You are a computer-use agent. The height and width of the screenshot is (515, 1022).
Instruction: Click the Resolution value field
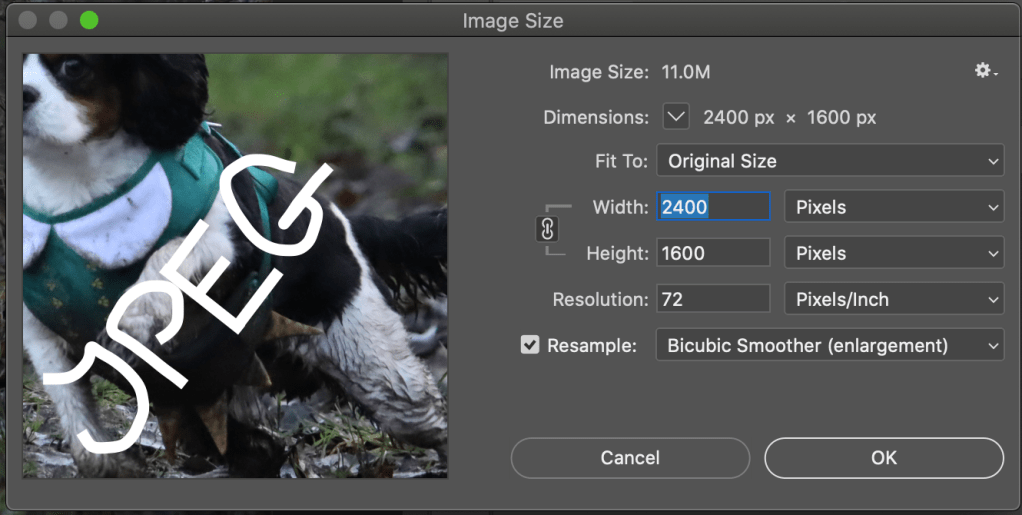tap(713, 299)
